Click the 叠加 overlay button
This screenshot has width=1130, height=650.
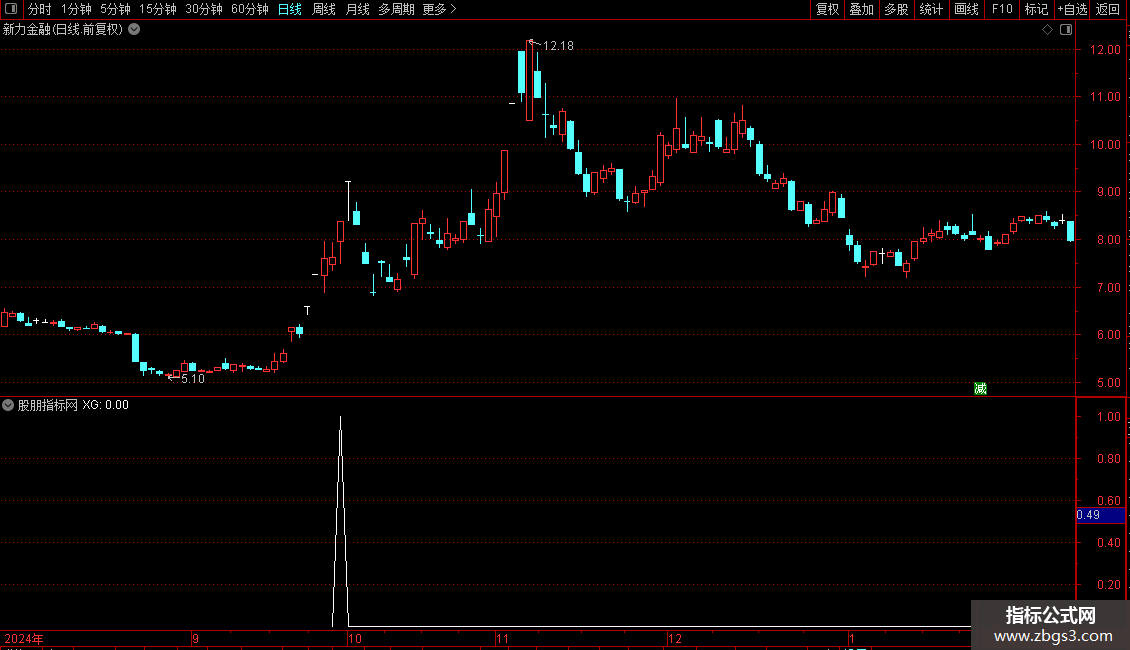(x=862, y=9)
